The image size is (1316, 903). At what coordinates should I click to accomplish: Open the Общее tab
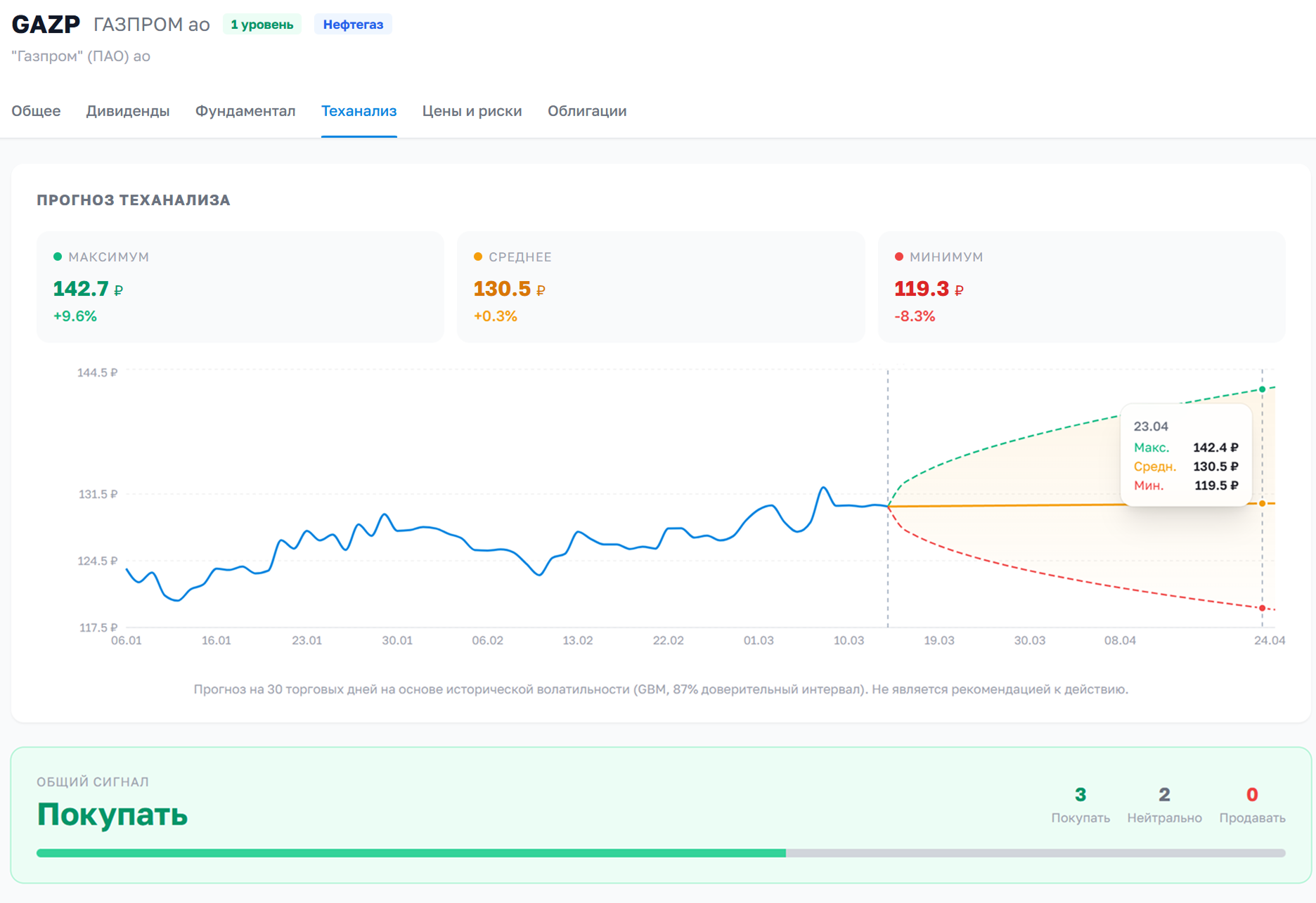[x=36, y=111]
